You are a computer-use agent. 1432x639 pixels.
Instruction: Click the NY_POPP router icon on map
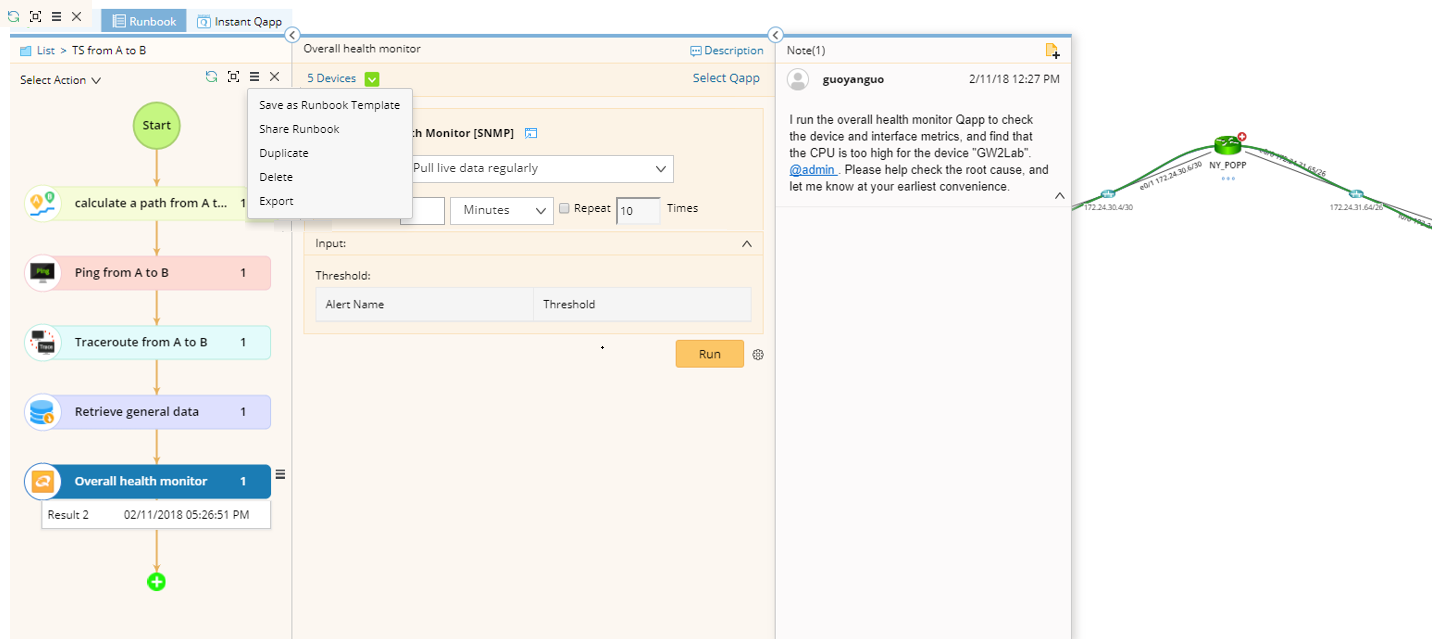tap(1227, 145)
